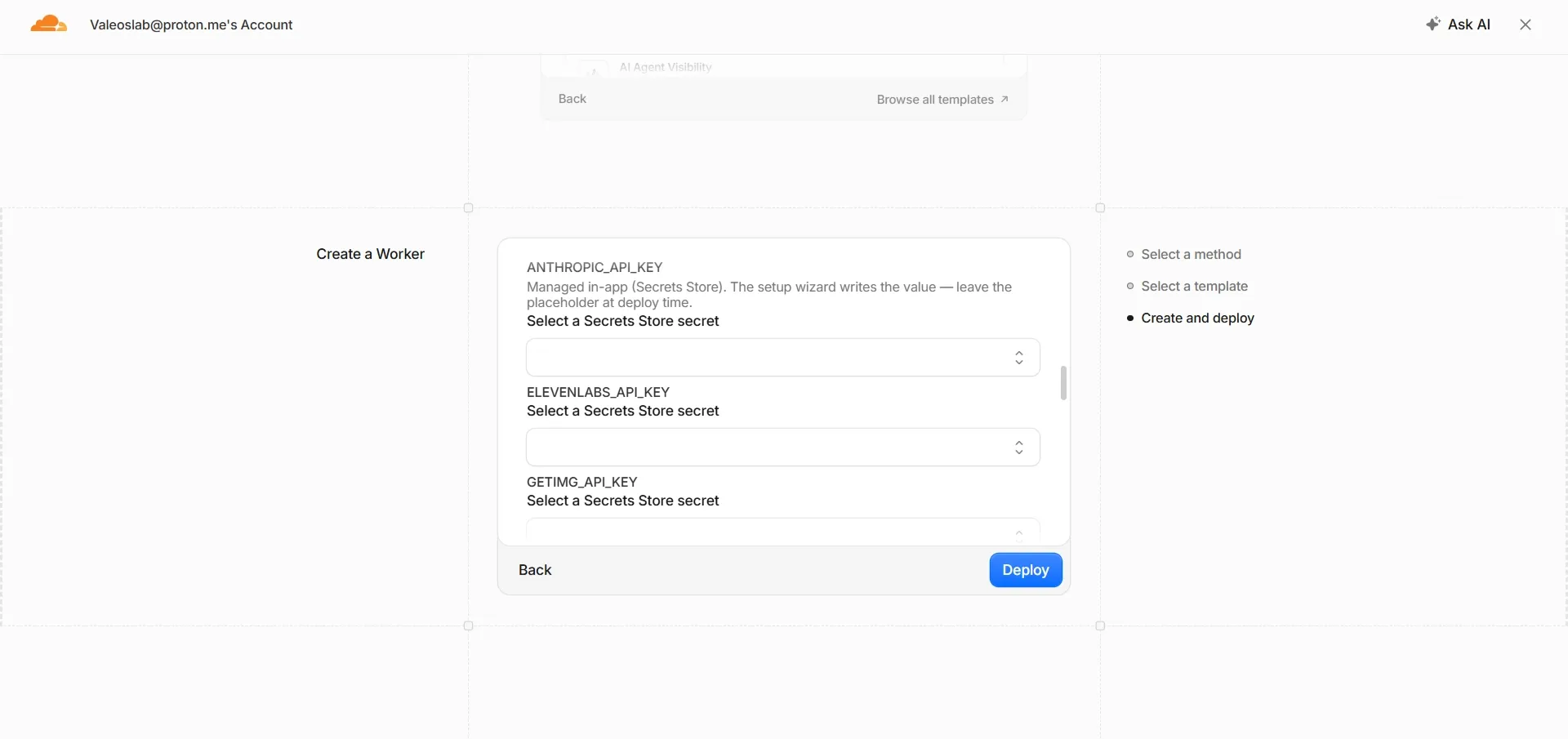Open the GETIMG_API_KEY secret dropdown

coord(783,531)
